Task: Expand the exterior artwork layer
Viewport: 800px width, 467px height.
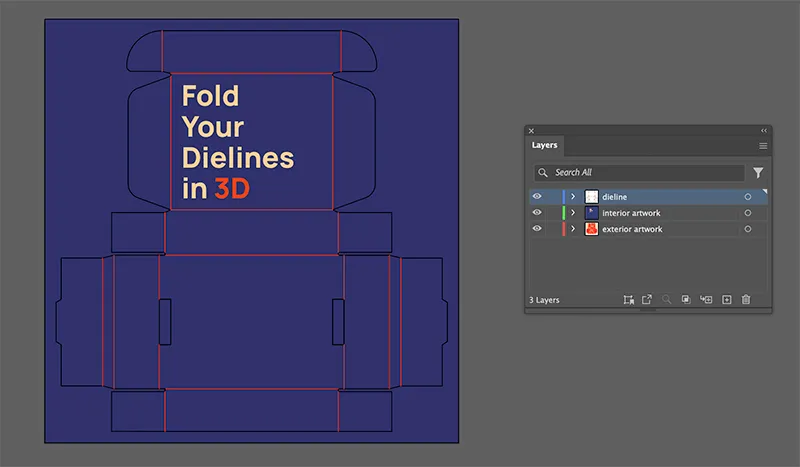Action: pos(573,229)
